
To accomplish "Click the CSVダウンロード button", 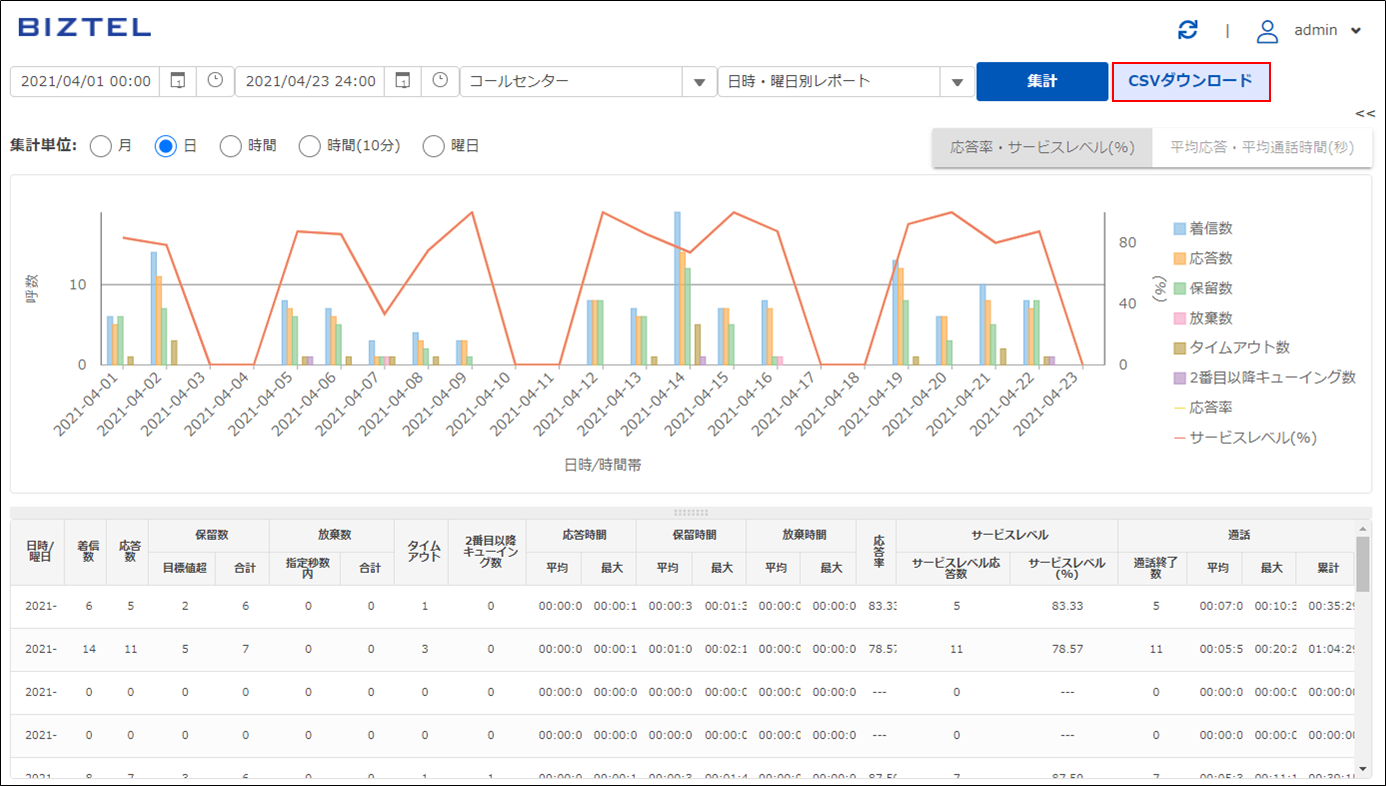I will point(1191,81).
